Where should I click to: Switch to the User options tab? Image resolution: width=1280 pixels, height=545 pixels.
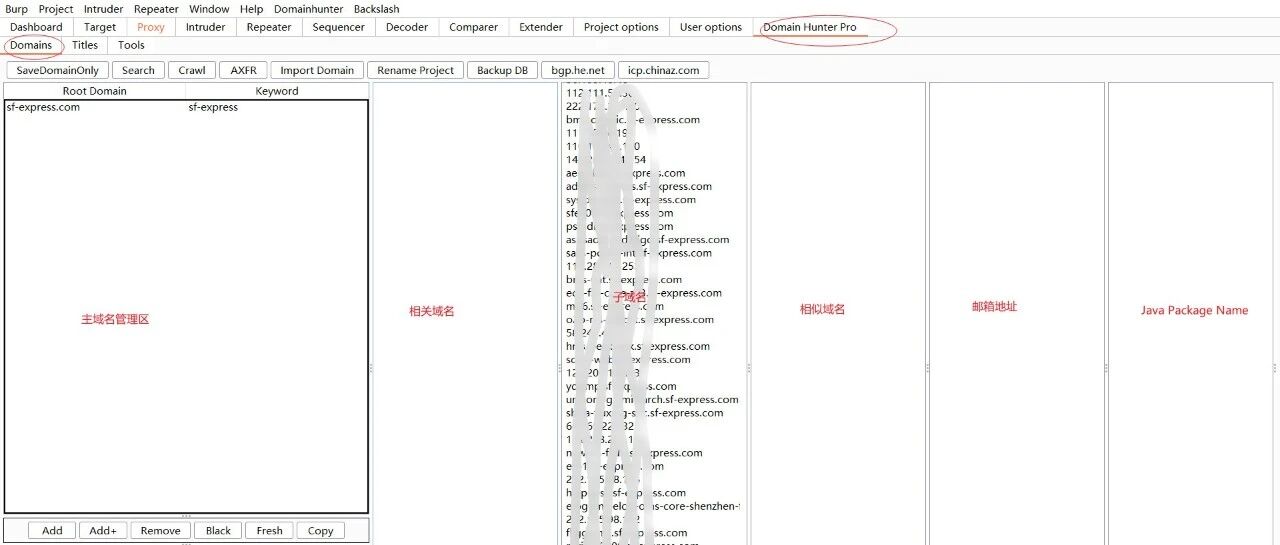(711, 27)
